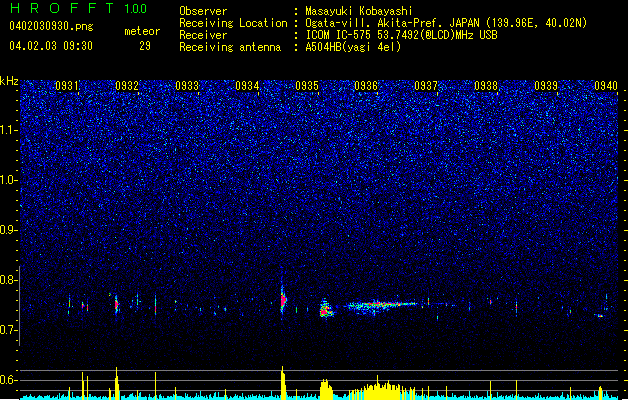Click the kHz axis unit label
629x400 pixels.
(9, 81)
